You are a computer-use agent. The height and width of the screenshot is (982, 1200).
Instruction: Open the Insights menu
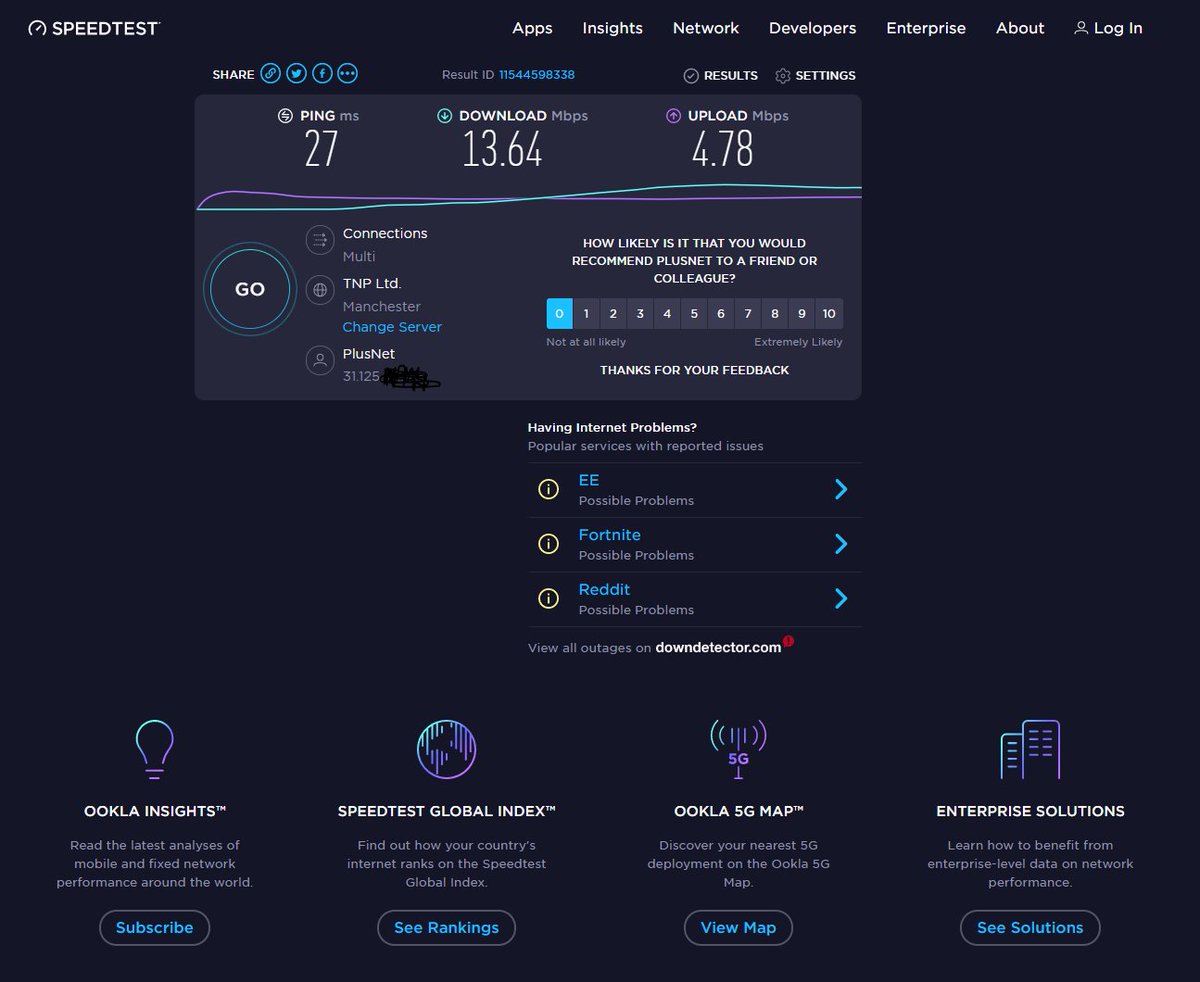pos(613,28)
